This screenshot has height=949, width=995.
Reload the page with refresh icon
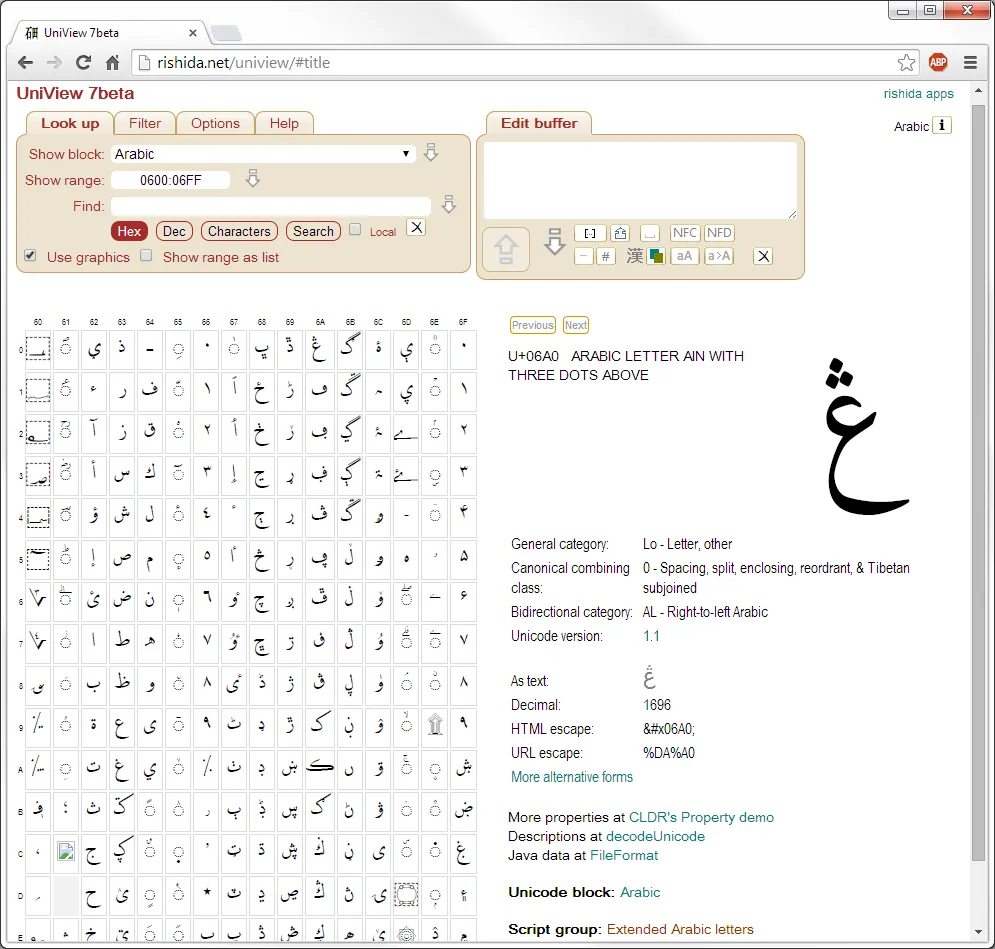point(83,62)
